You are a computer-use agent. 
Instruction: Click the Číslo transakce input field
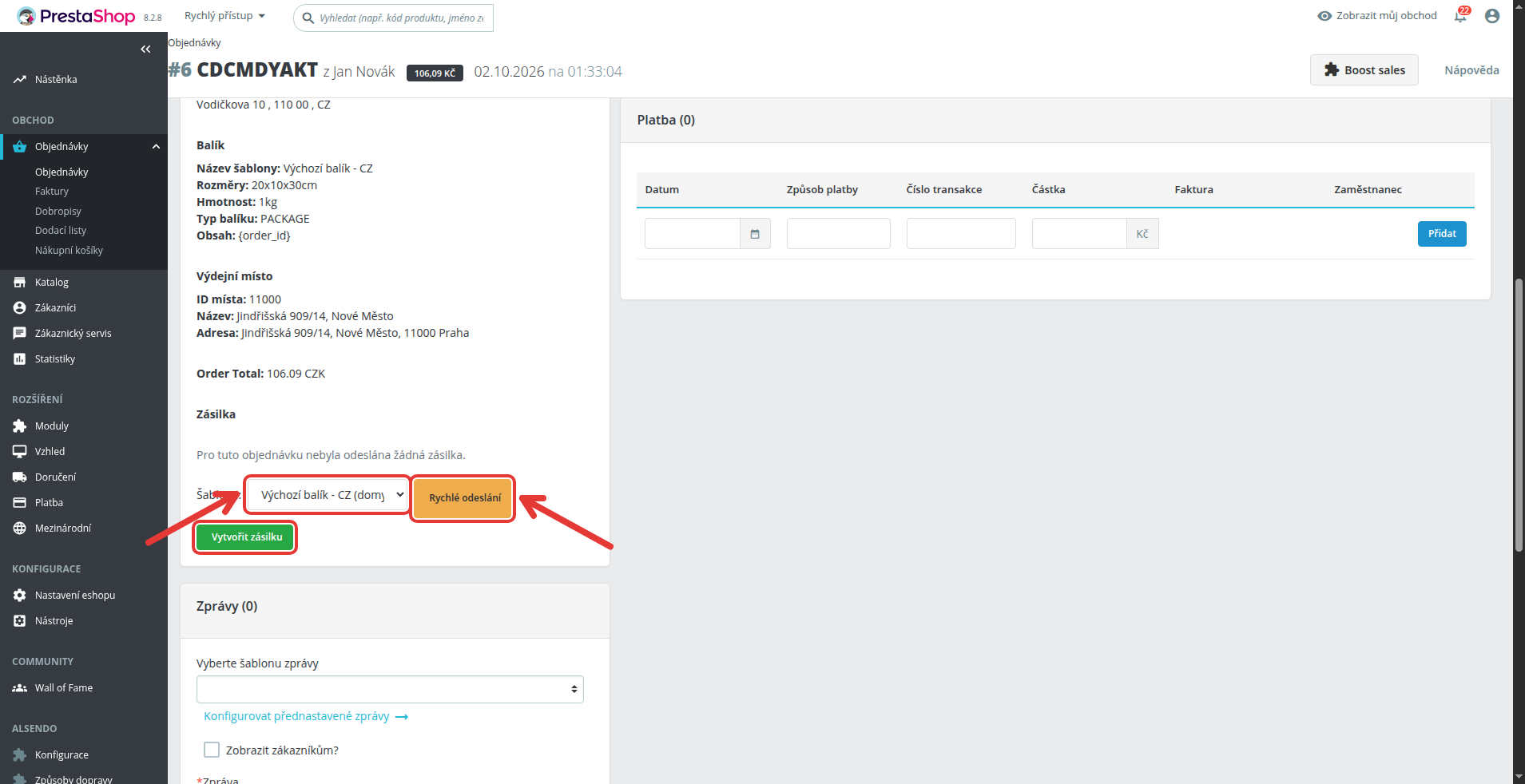pyautogui.click(x=961, y=234)
